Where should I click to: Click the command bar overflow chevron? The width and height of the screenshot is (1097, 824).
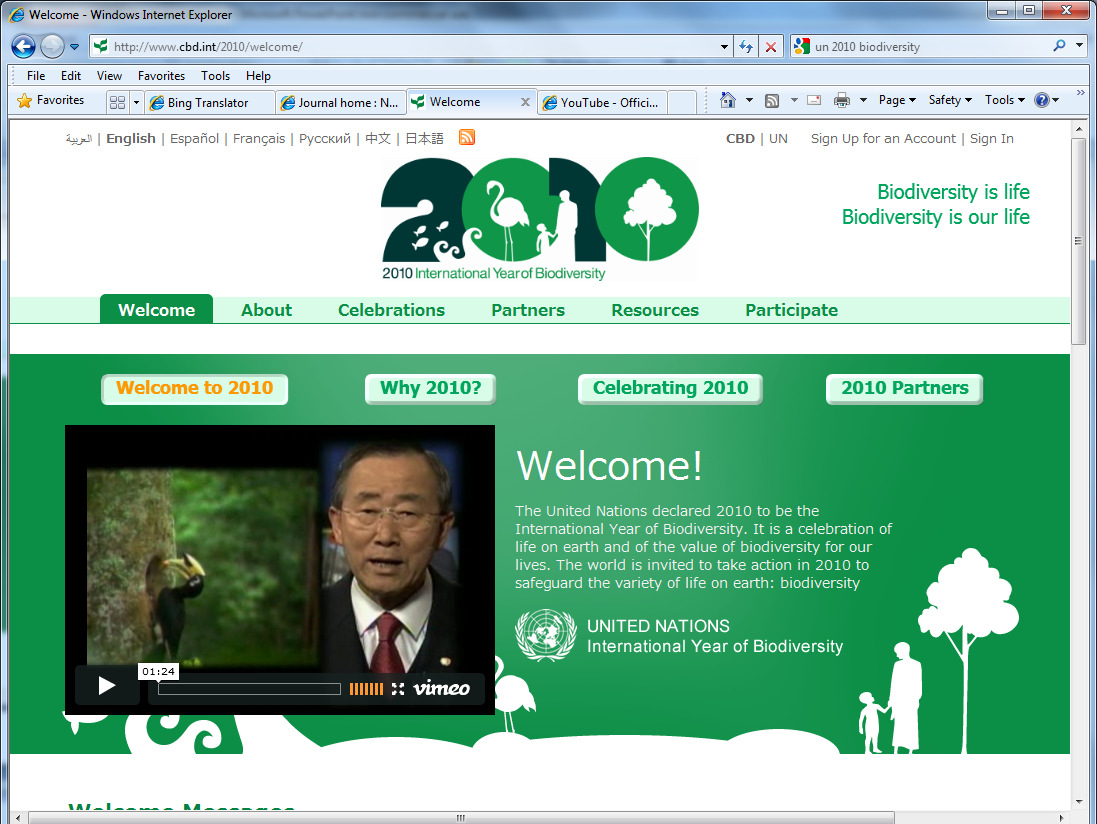pos(1081,92)
